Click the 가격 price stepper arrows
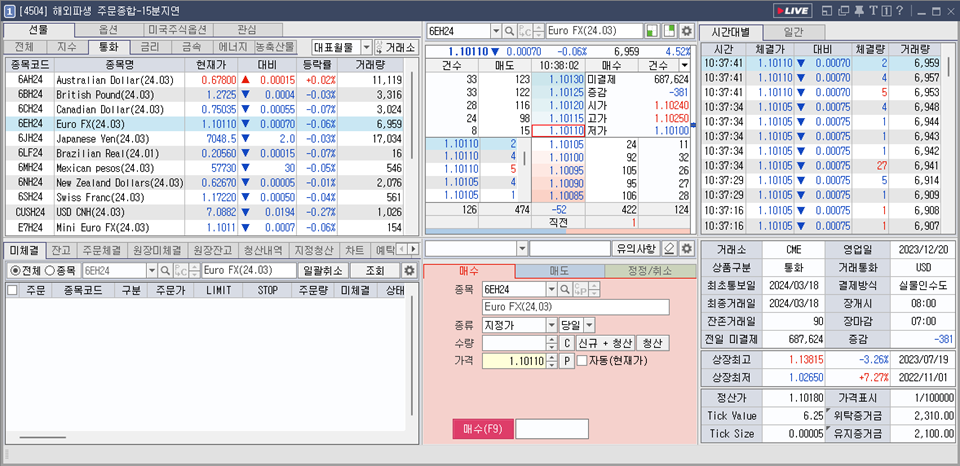 552,361
